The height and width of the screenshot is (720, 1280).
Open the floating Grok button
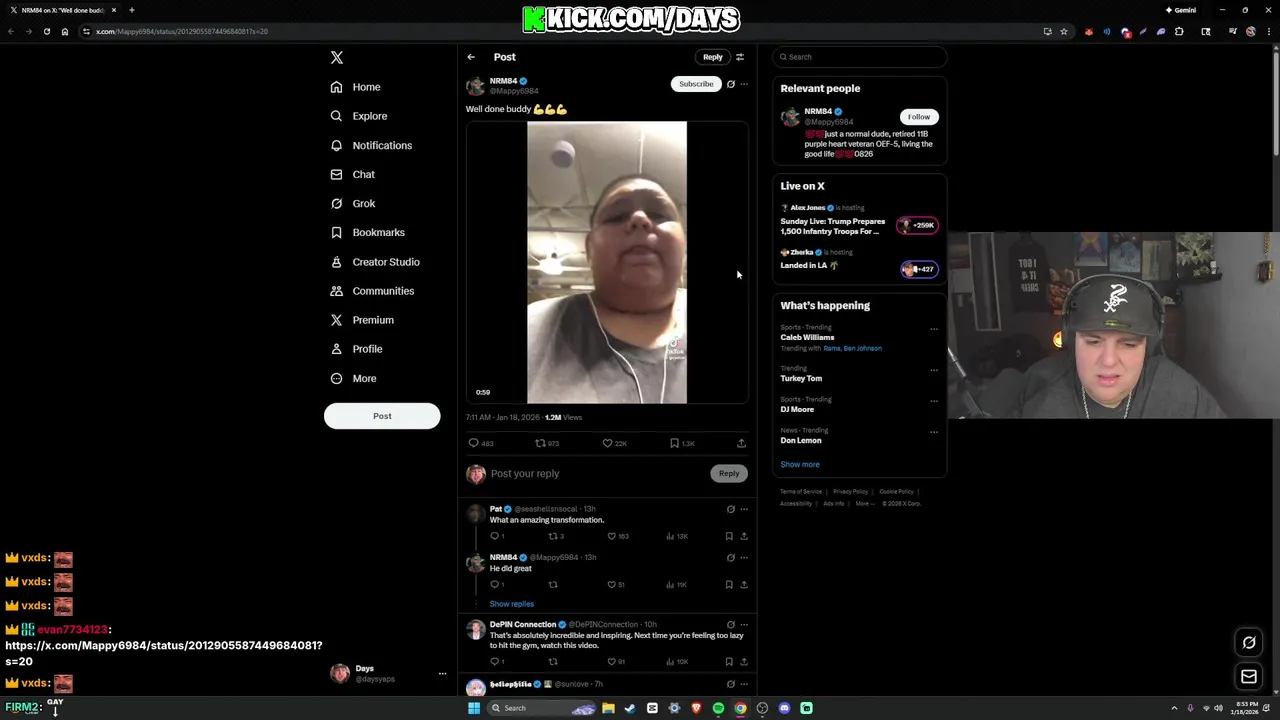1249,643
